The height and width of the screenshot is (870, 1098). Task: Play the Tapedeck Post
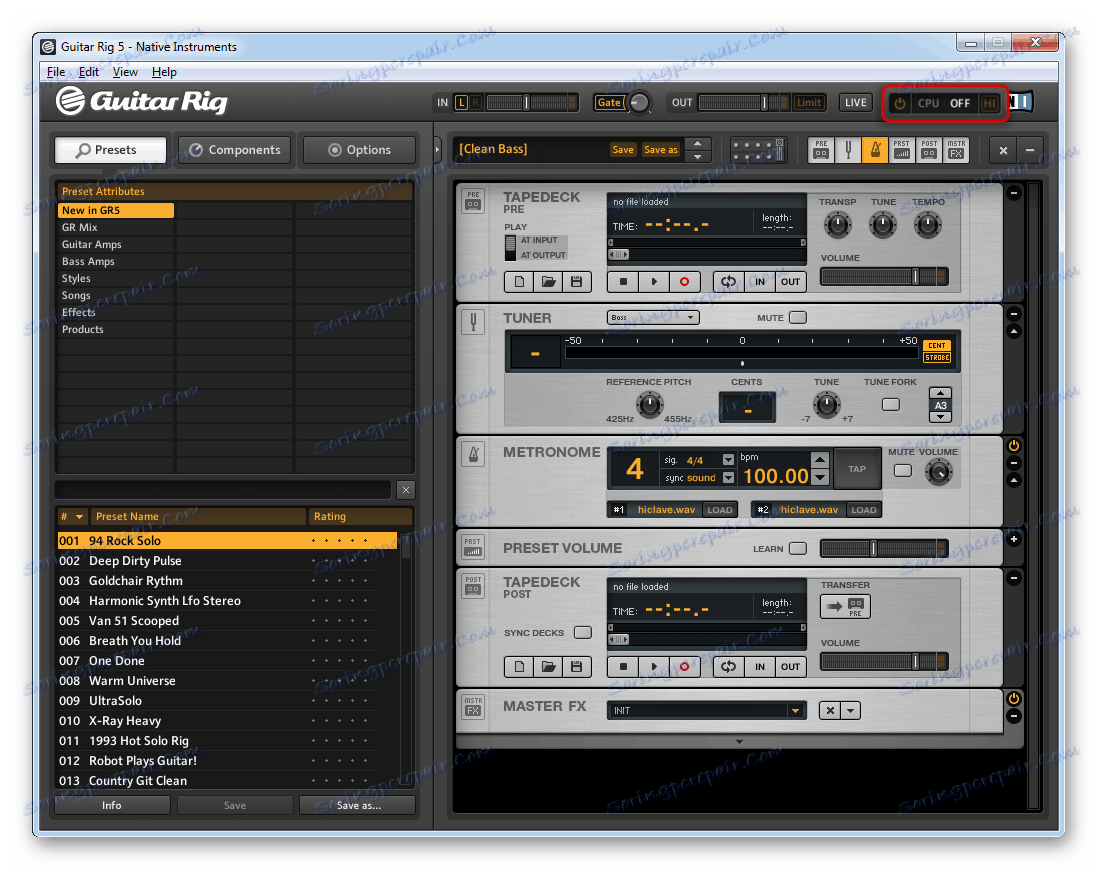[654, 666]
